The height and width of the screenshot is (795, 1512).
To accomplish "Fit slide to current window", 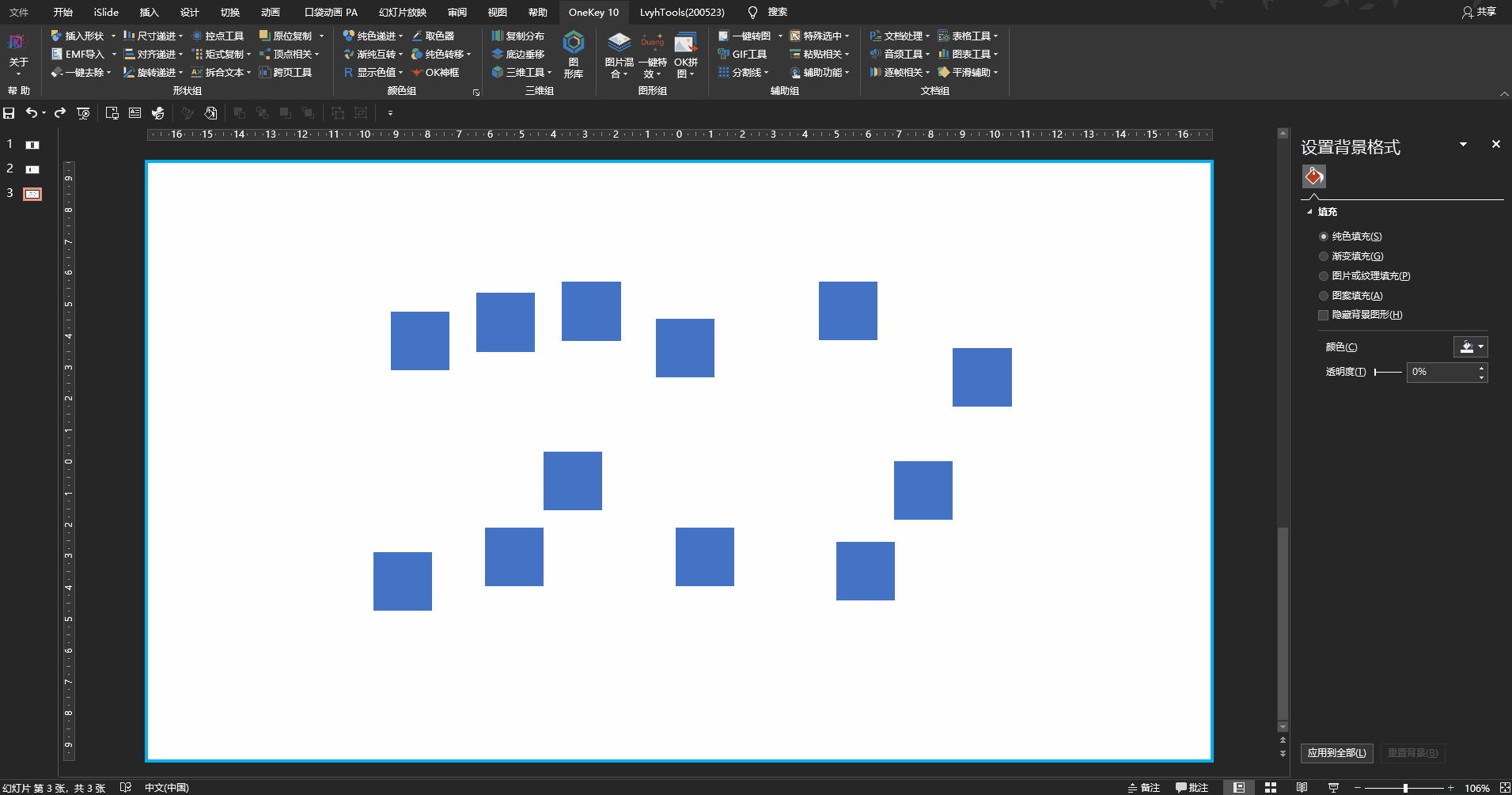I will [x=1505, y=788].
